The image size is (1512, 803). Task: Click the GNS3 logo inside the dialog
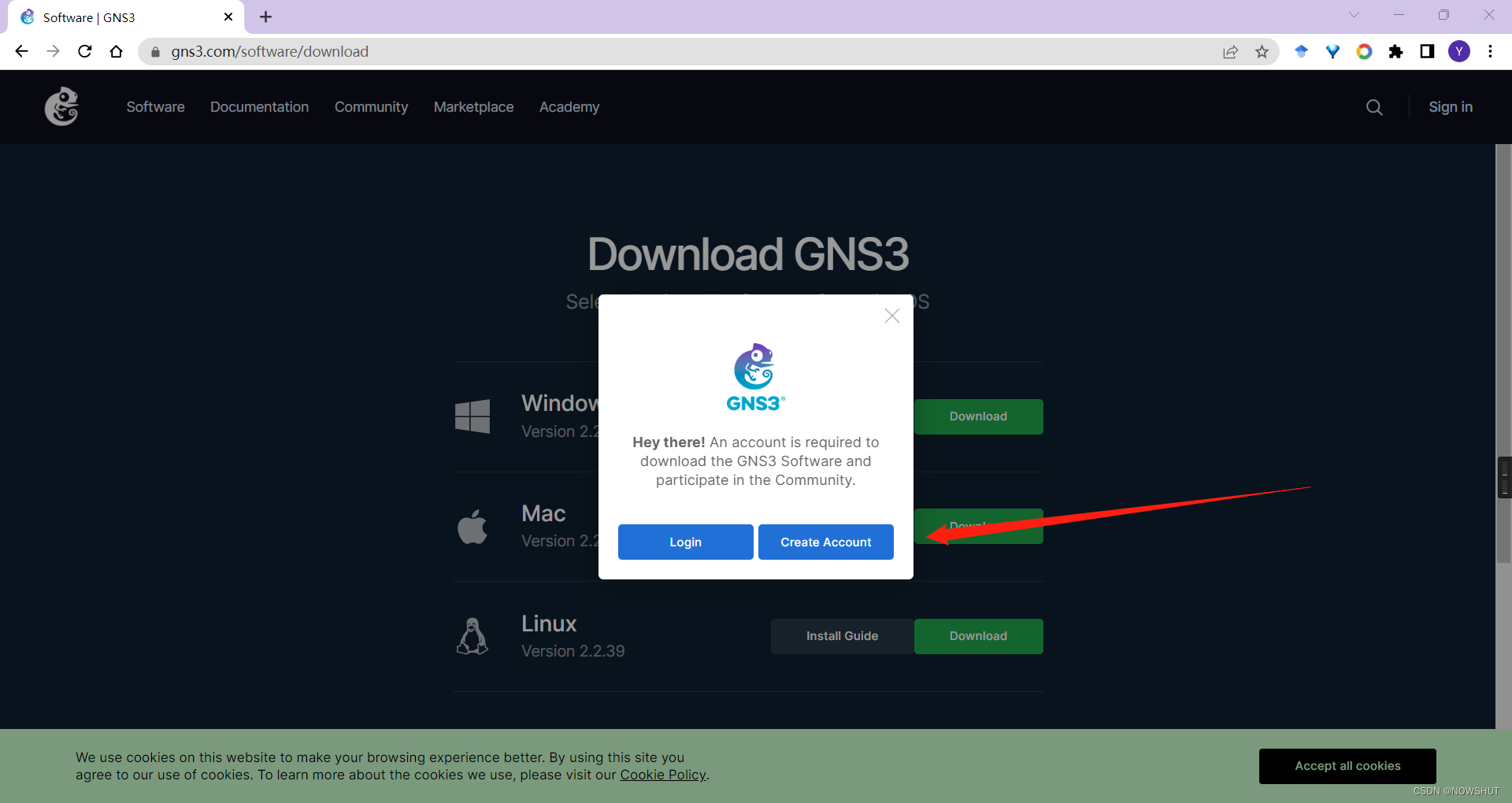click(755, 377)
